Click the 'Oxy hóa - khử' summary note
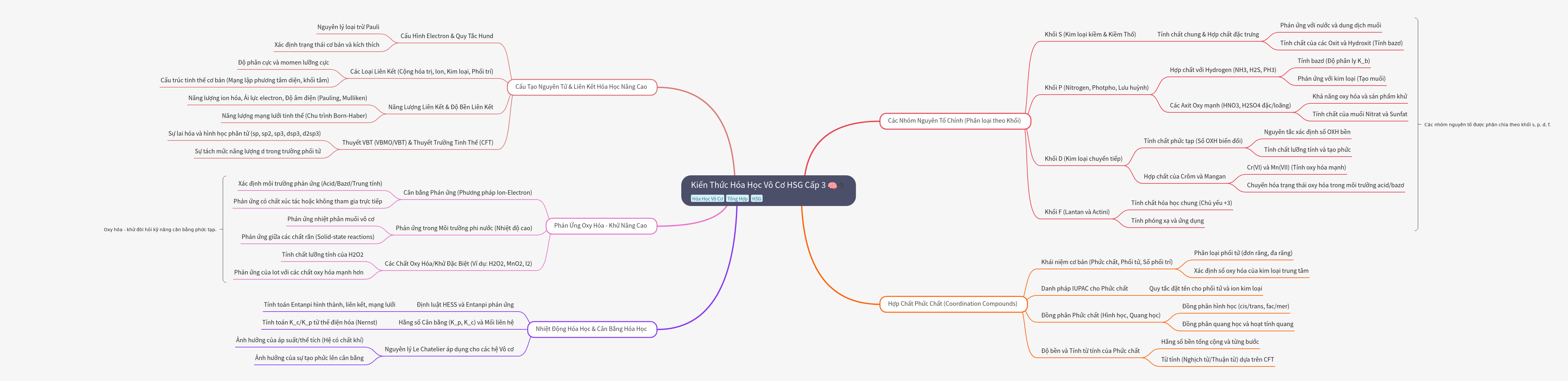 click(159, 230)
